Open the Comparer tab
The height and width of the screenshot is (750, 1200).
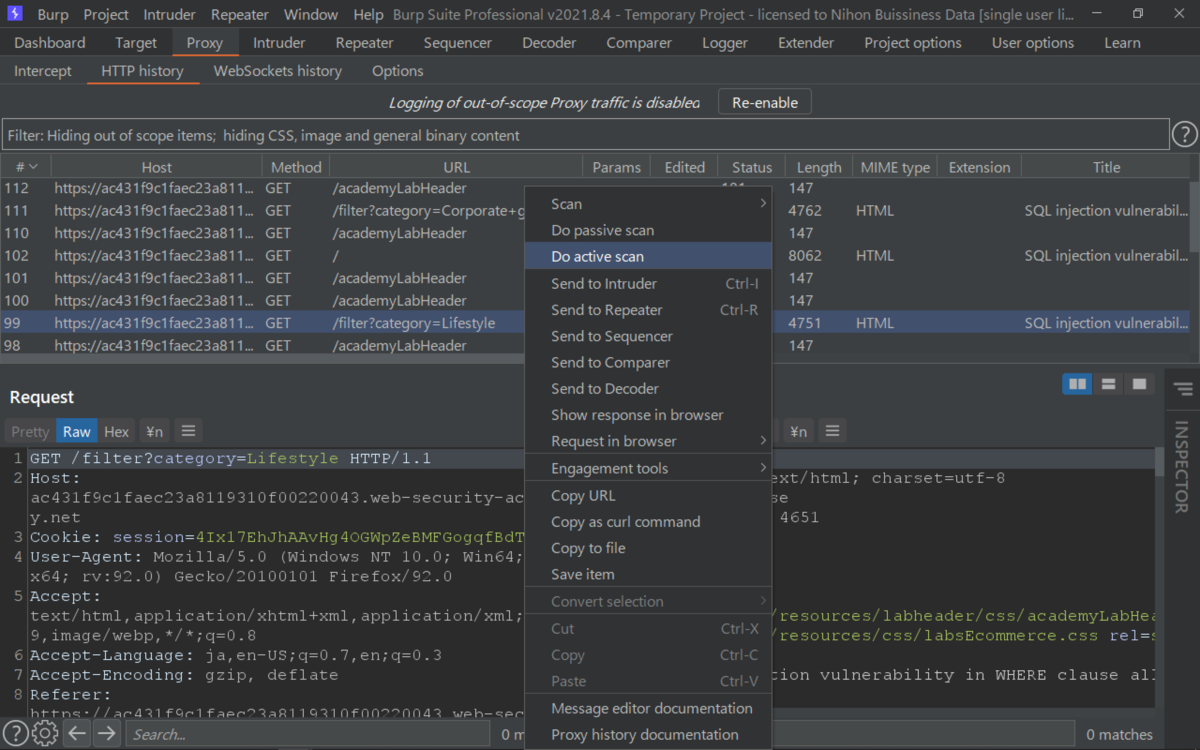click(x=639, y=43)
